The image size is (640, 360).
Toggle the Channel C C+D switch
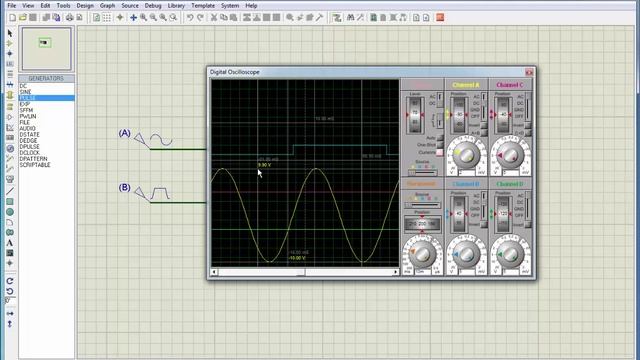[528, 133]
